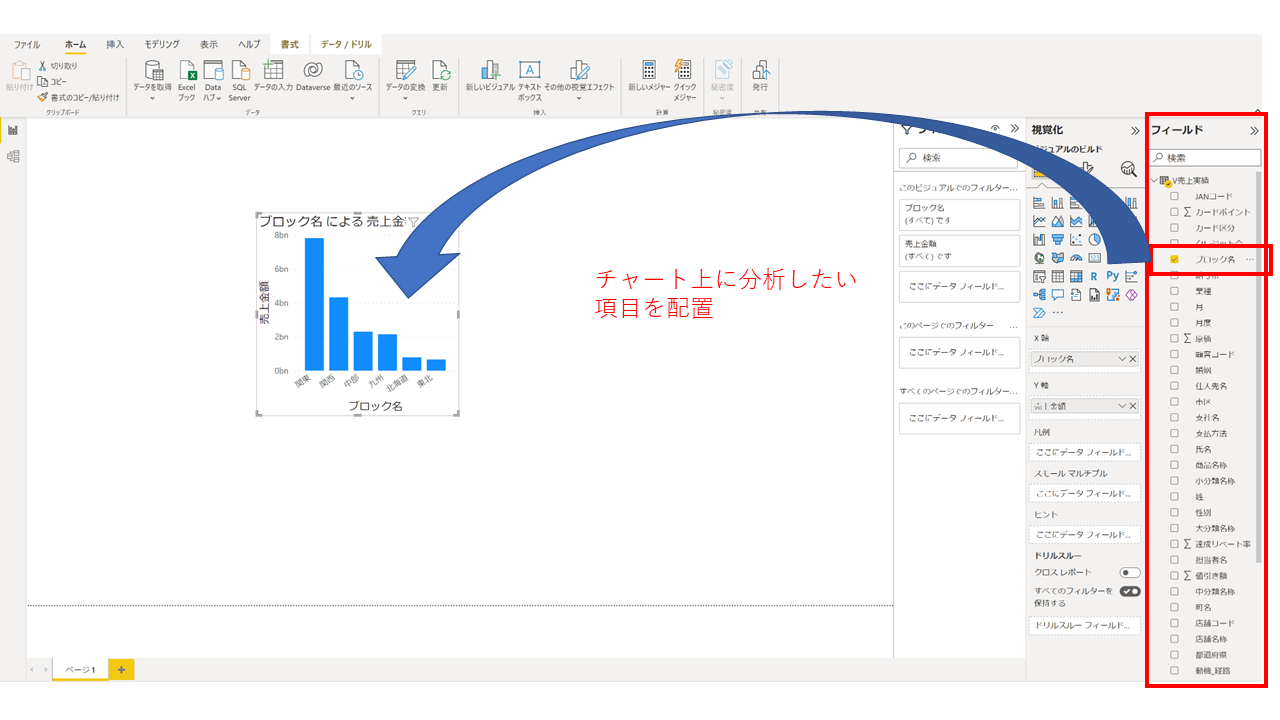Click the 更新 (Refresh) icon
Image resolution: width=1280 pixels, height=720 pixels.
coord(440,70)
